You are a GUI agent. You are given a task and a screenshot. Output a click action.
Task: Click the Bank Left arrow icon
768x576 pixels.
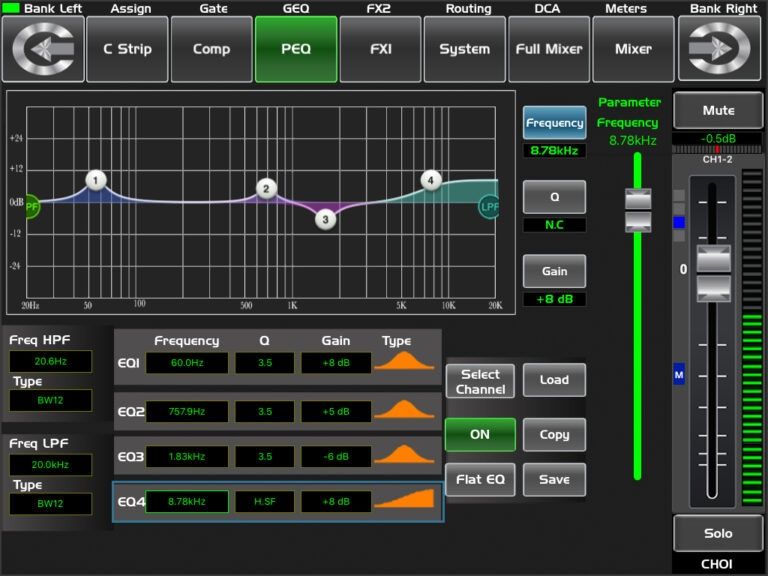[x=43, y=49]
